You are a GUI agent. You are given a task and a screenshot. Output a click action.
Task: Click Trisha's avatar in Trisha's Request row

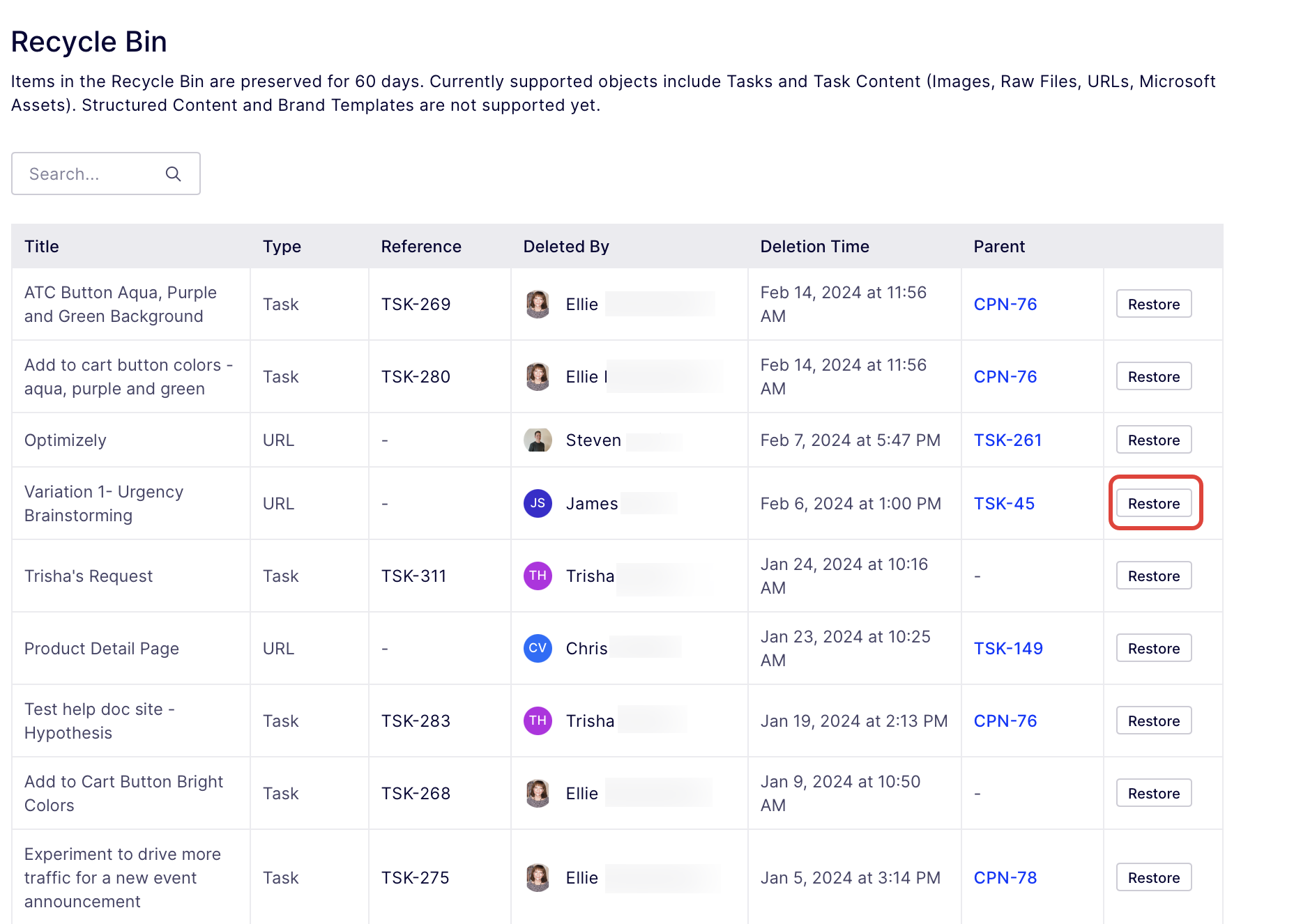pos(538,576)
